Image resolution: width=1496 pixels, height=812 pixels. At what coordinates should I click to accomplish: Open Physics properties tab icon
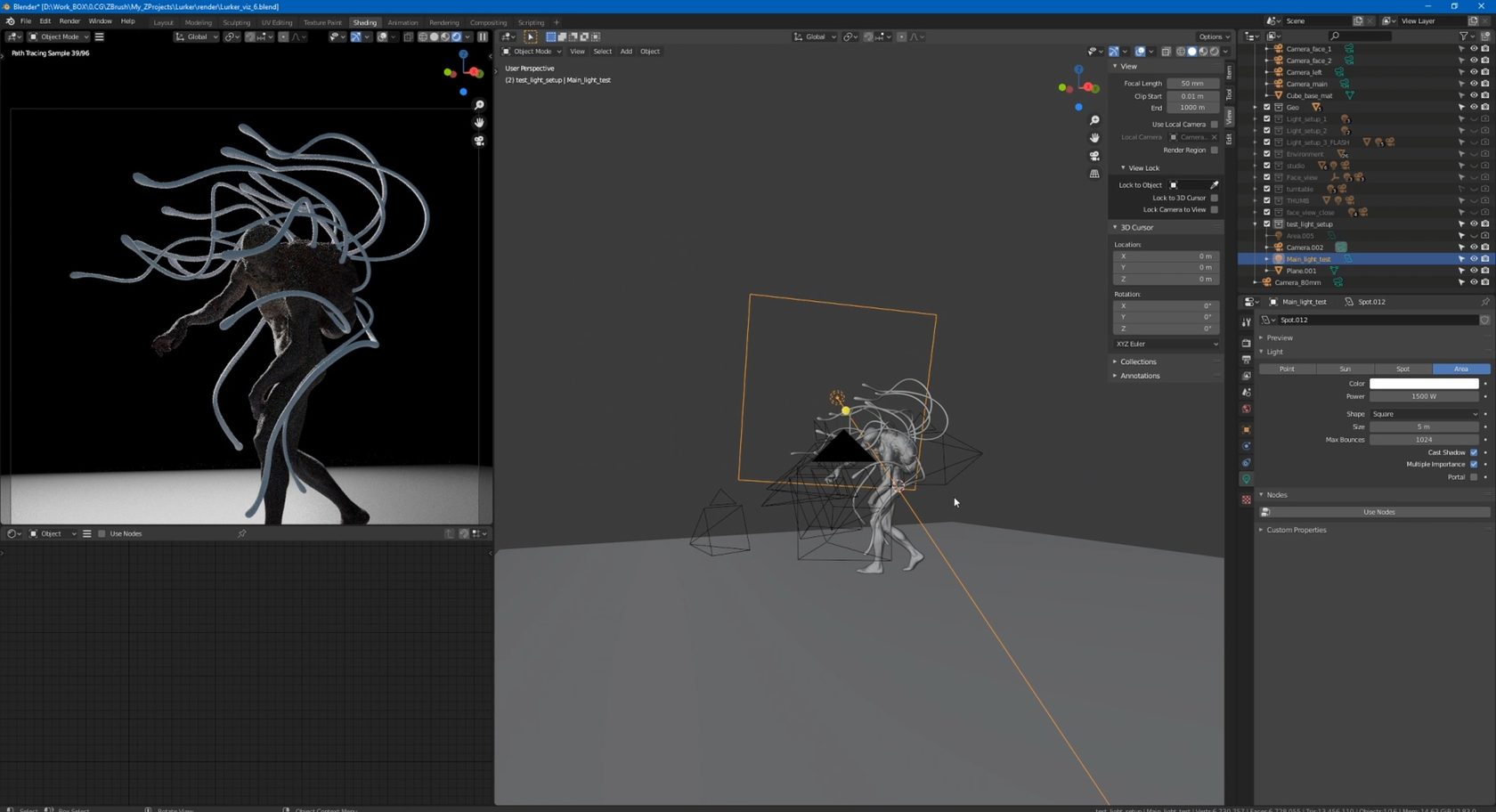1246,446
